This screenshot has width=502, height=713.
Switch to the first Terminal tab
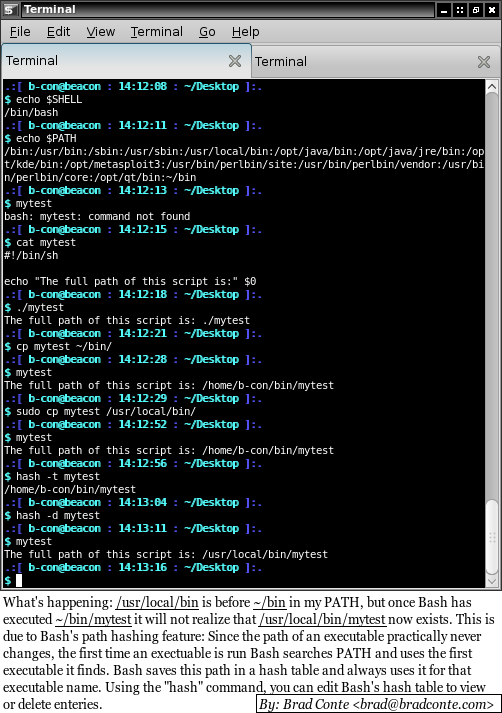pos(126,60)
